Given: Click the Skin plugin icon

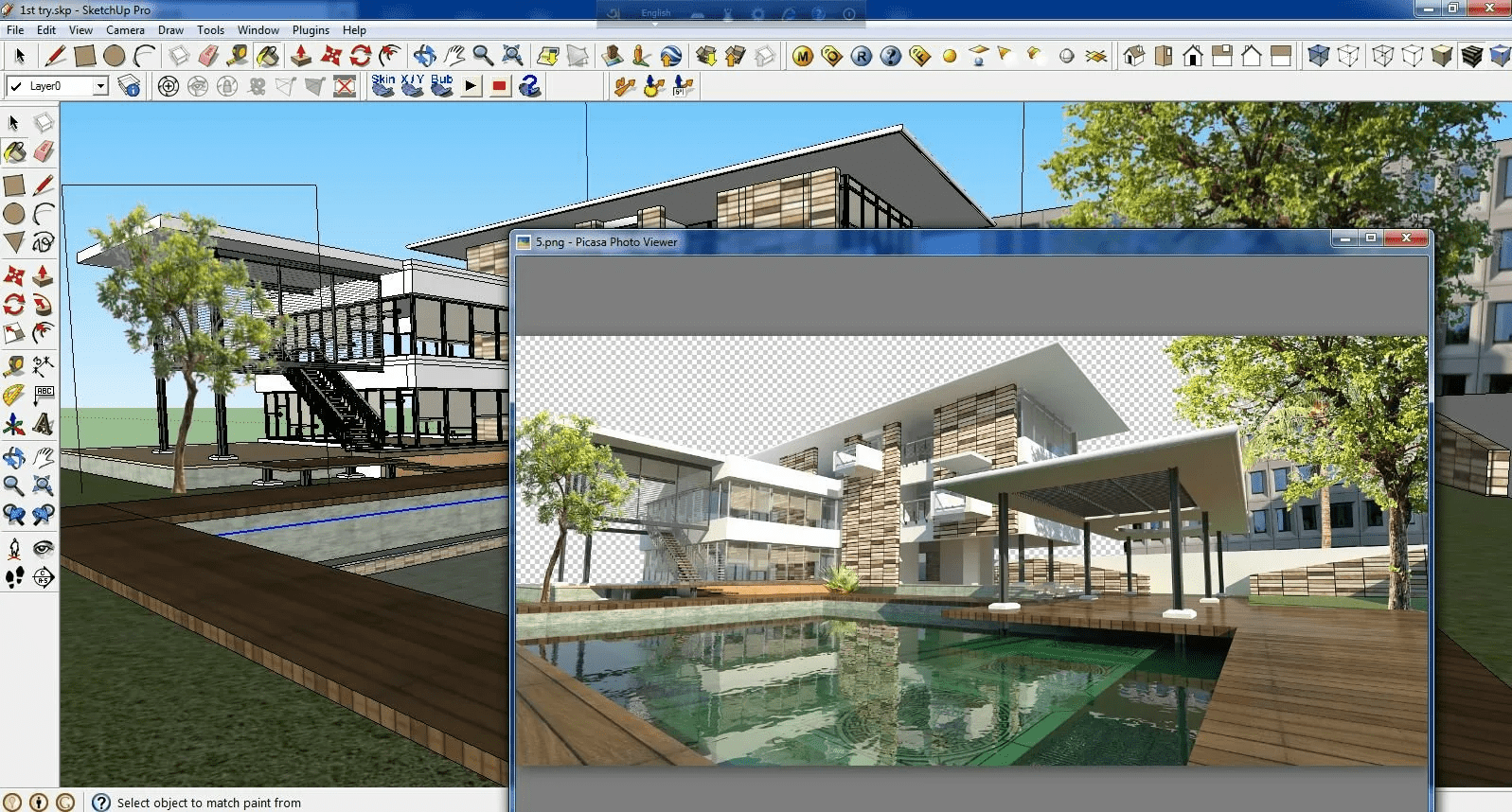Looking at the screenshot, I should point(383,86).
